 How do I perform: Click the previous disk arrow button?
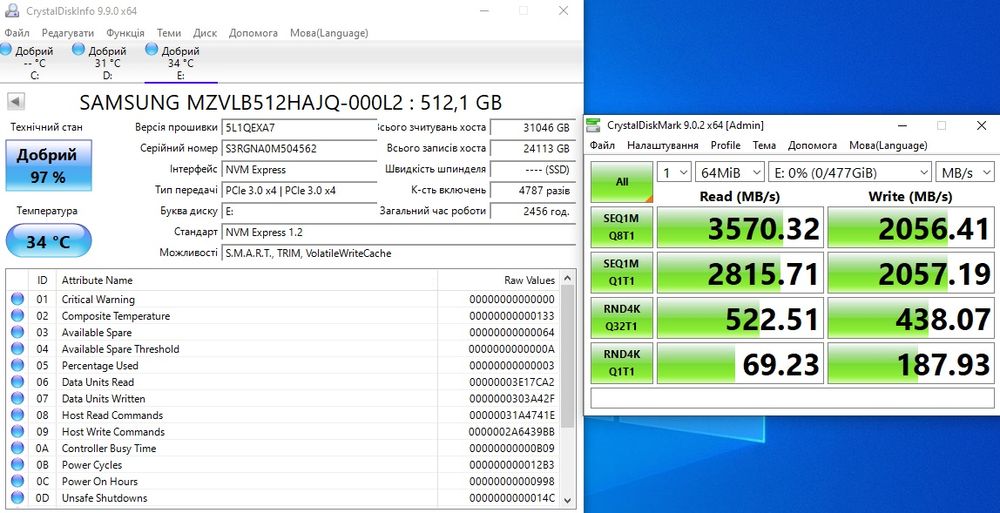(16, 101)
